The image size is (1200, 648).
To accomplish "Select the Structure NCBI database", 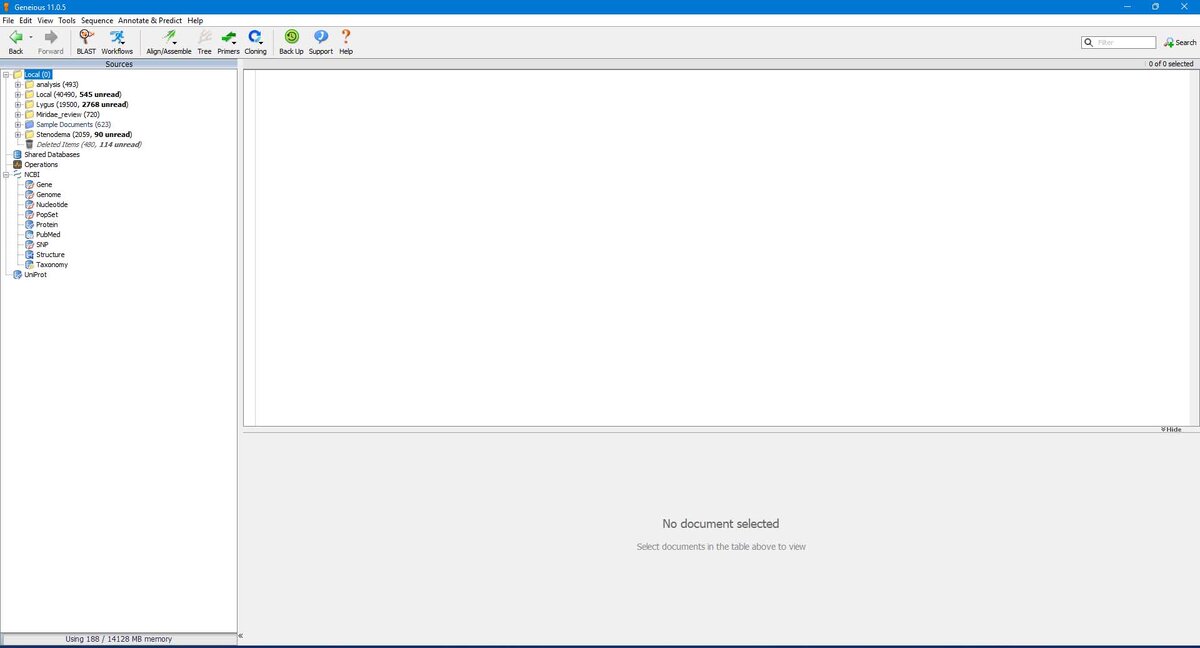I will click(50, 255).
